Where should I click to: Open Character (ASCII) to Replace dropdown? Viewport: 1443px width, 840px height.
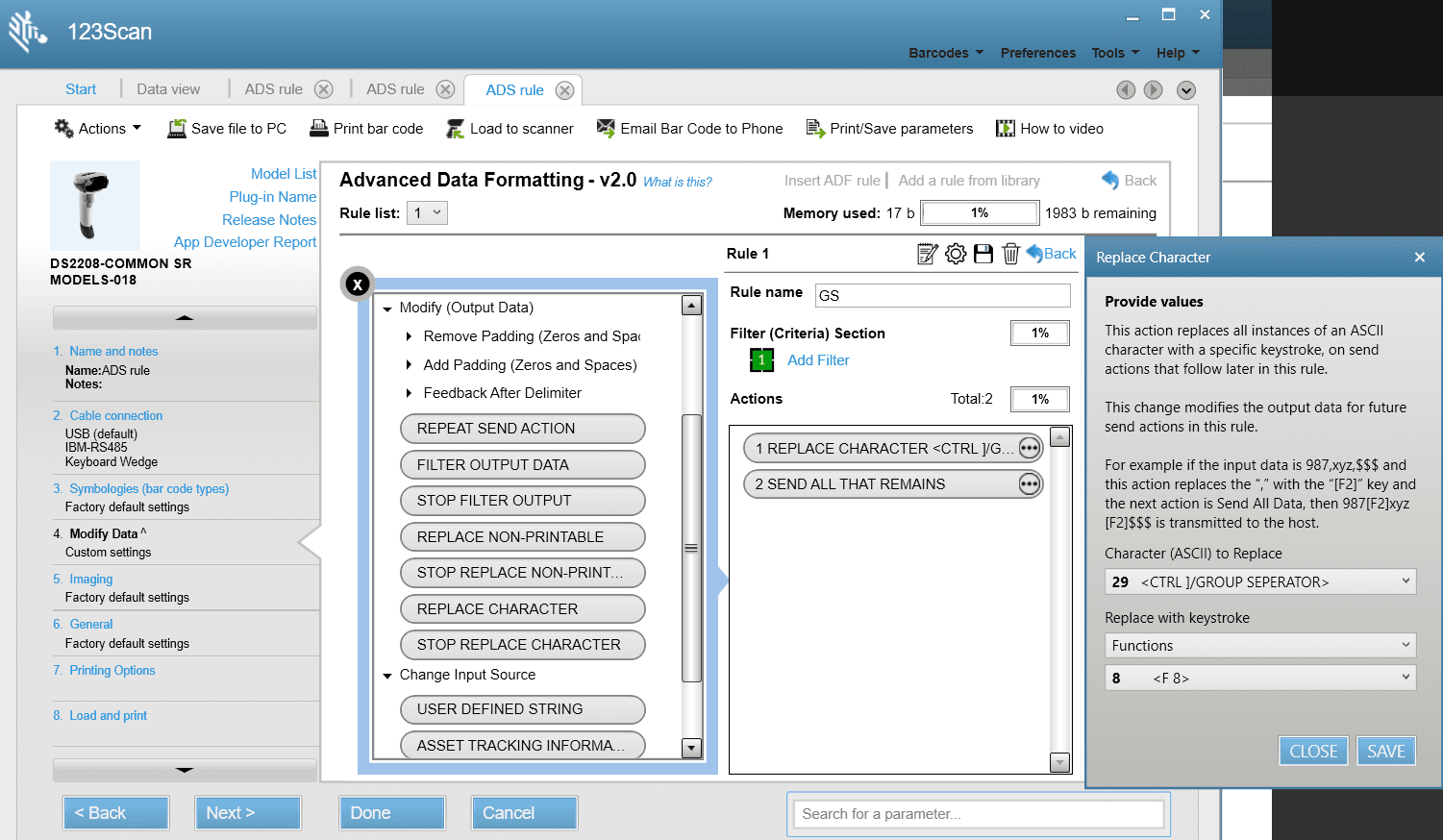point(1259,581)
